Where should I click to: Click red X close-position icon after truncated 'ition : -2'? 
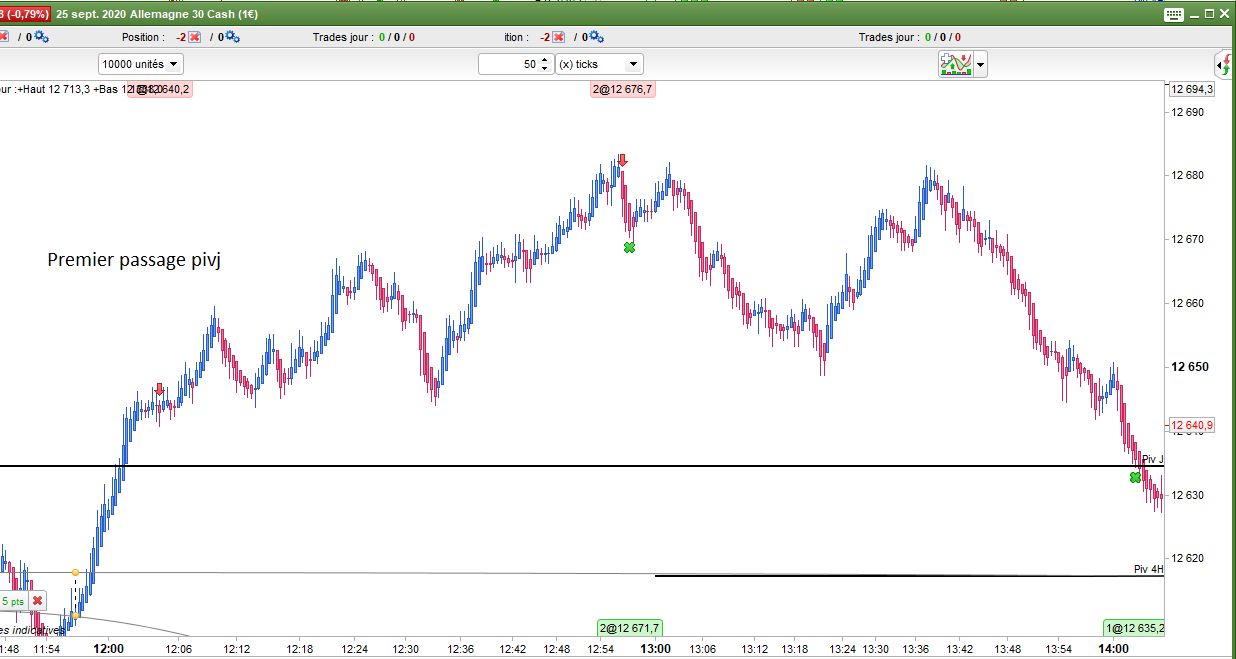(558, 37)
